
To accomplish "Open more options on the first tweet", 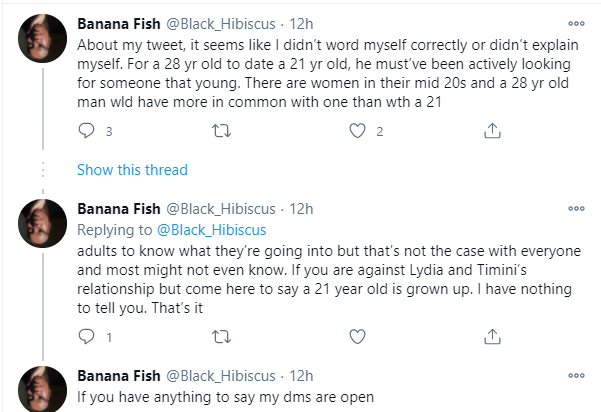I will [576, 22].
